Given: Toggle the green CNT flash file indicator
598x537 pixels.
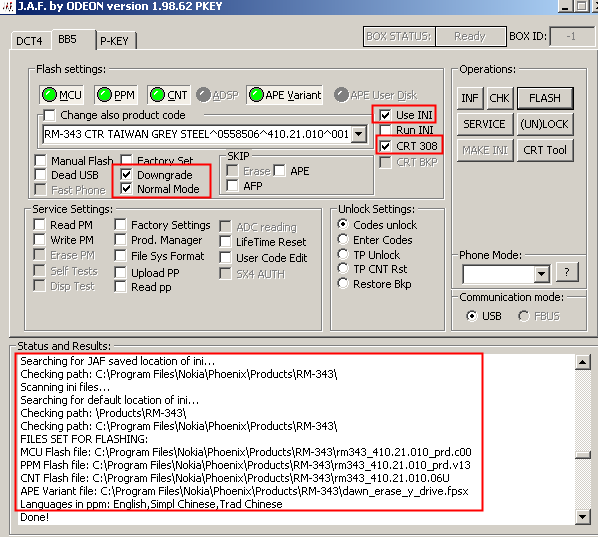Looking at the screenshot, I should tap(169, 95).
